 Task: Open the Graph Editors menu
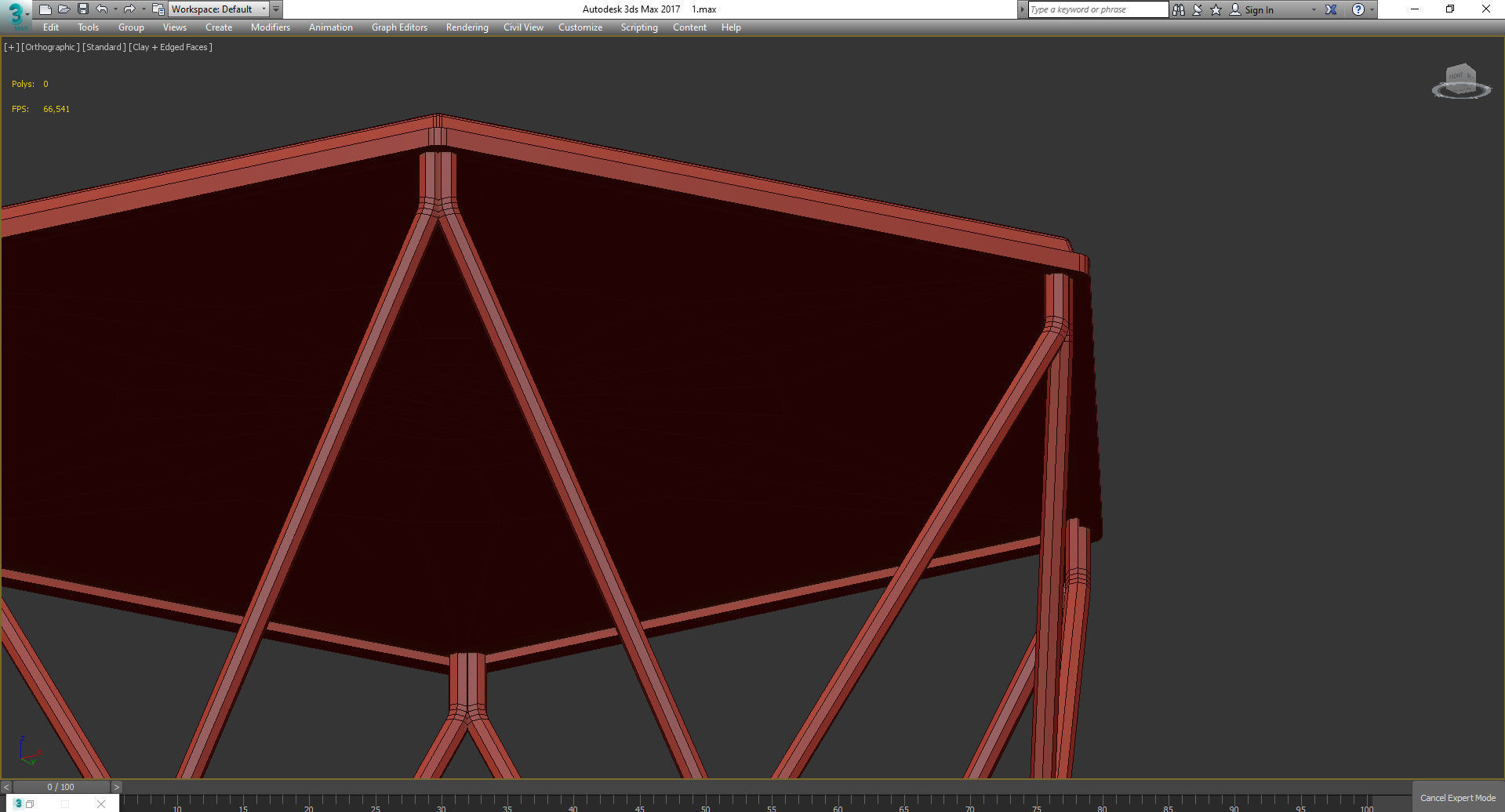point(399,27)
